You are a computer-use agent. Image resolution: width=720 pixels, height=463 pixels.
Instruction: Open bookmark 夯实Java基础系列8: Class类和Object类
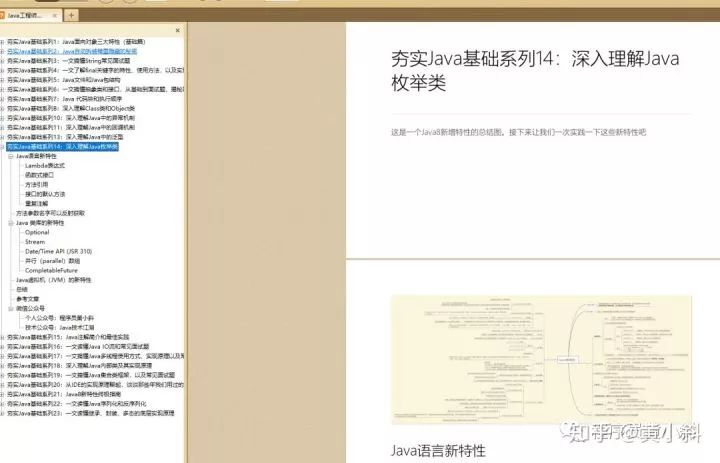coord(71,108)
